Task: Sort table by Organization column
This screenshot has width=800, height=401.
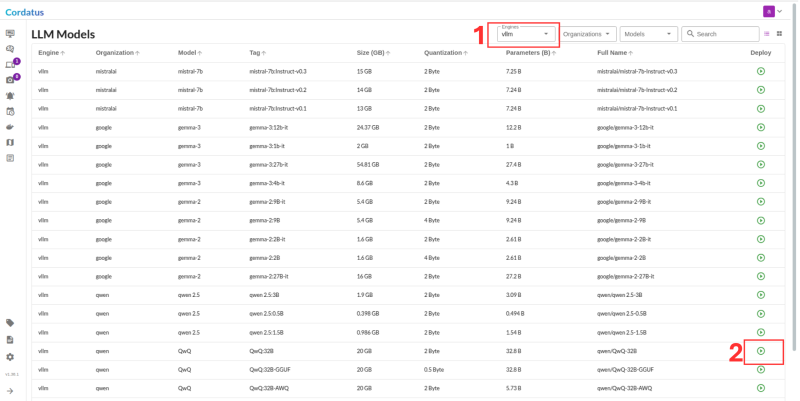Action: coord(115,52)
